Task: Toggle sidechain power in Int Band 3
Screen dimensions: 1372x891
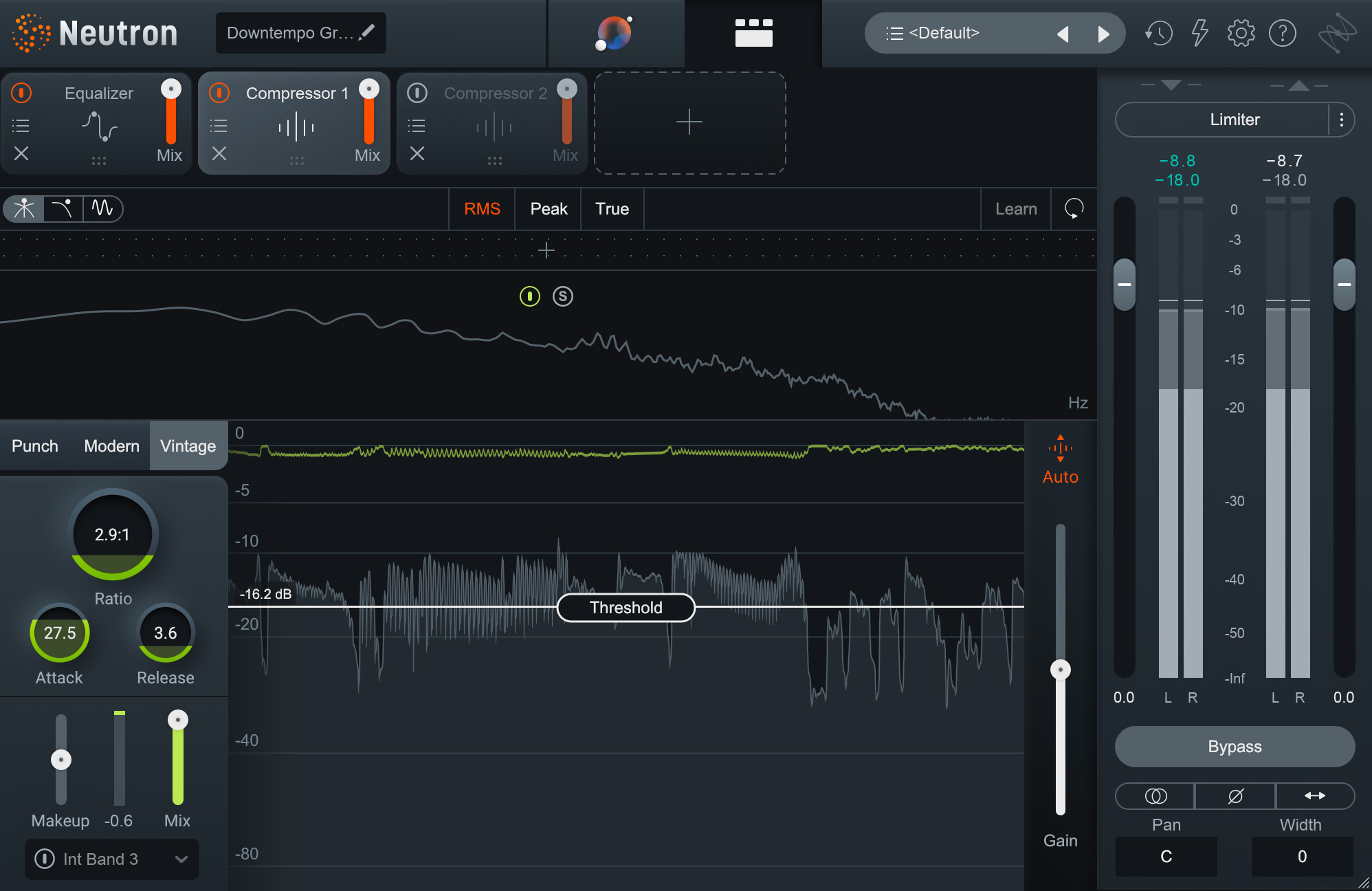Action: click(x=45, y=859)
